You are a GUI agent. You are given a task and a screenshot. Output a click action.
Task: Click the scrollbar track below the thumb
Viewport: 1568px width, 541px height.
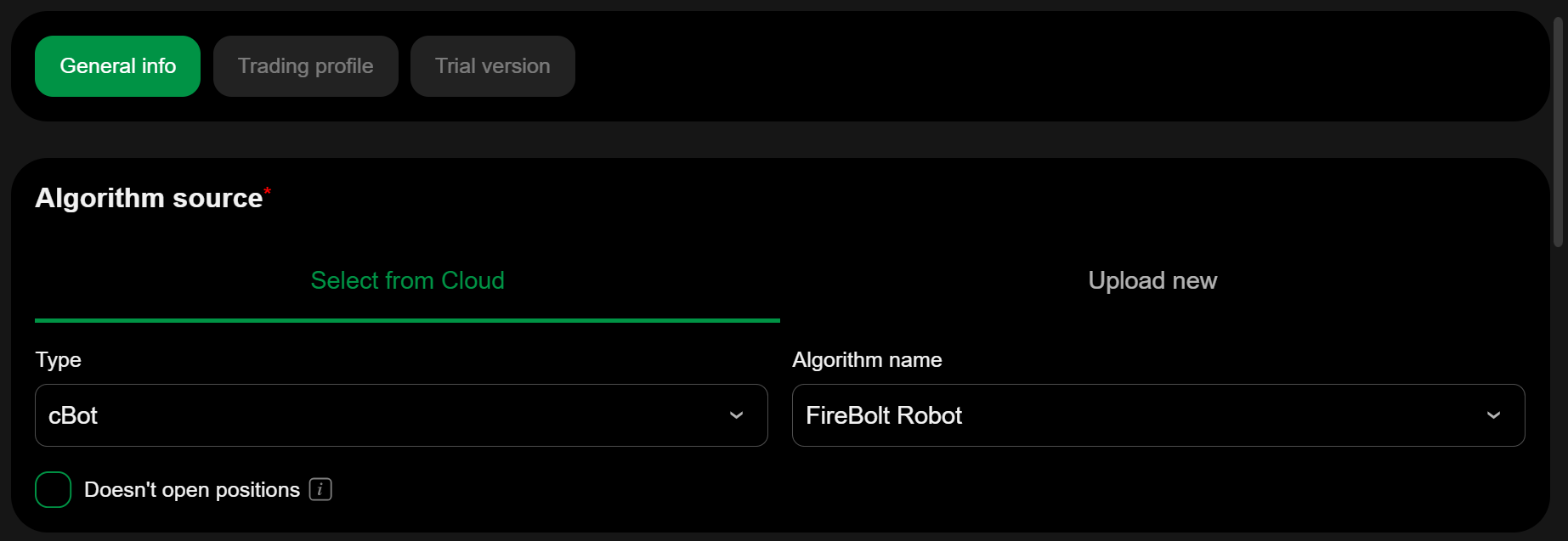click(1559, 391)
